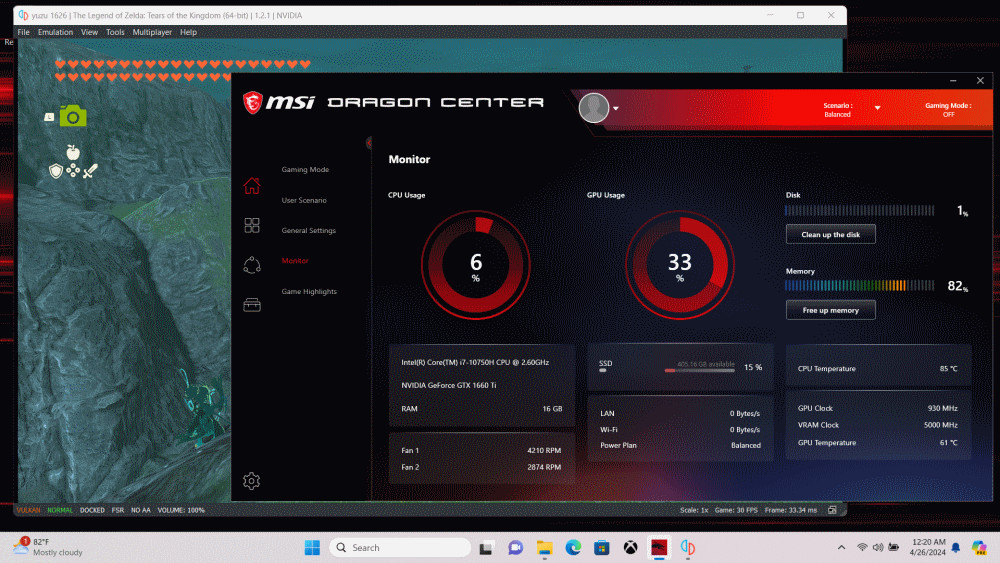Click Gaming Mode: OFF in the header
Viewport: 1000px width, 563px height.
(948, 110)
